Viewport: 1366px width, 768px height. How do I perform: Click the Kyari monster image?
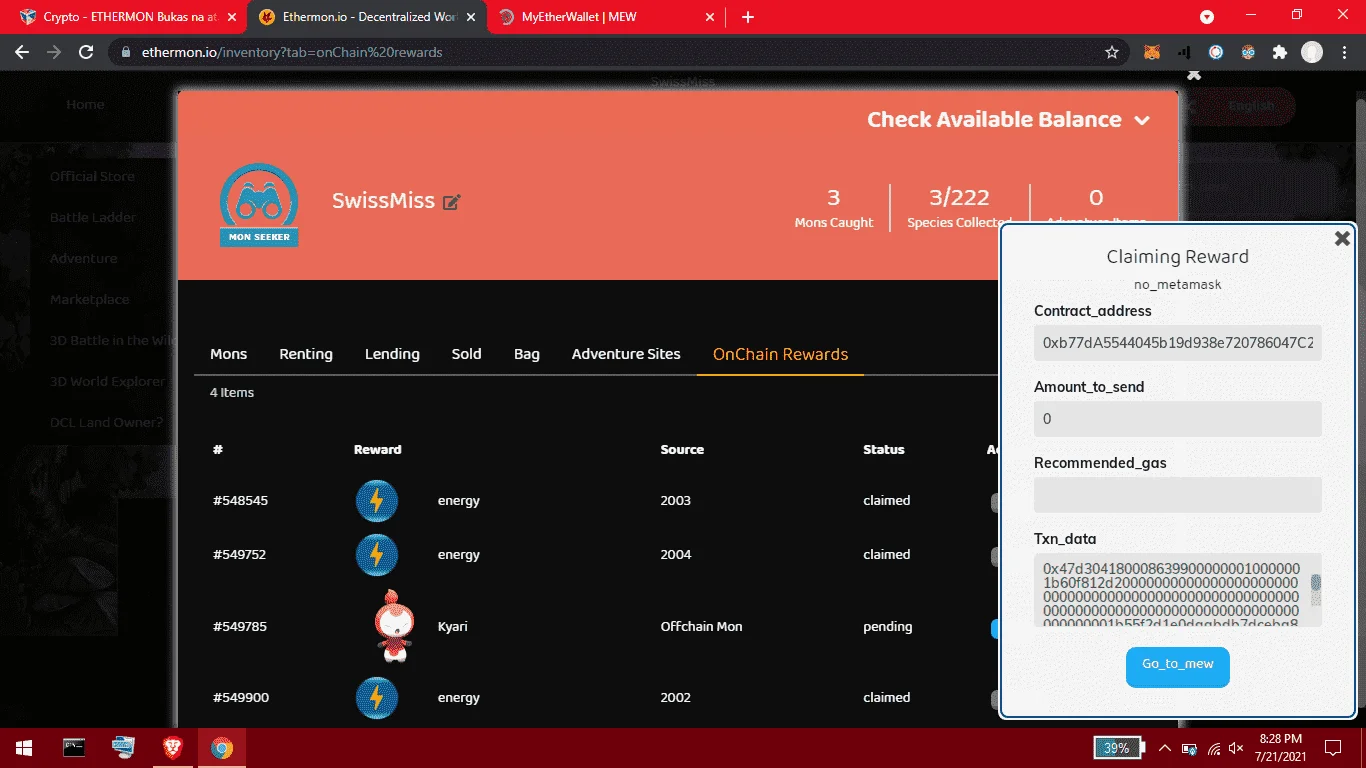[x=394, y=626]
